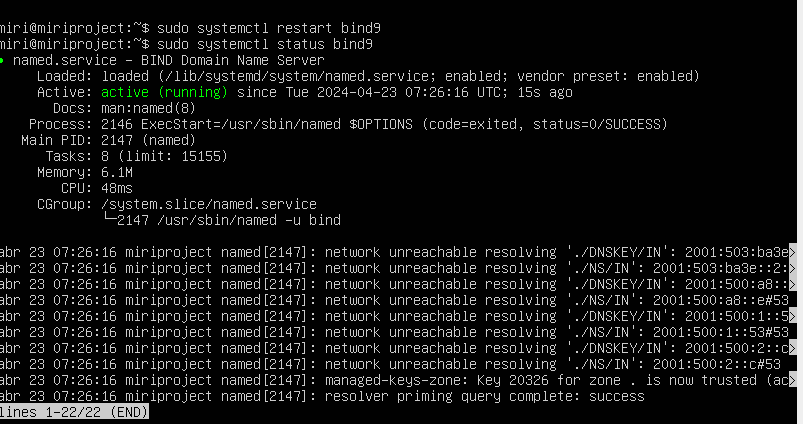Image resolution: width=803 pixels, height=424 pixels.
Task: Click the /system.slice/named.service CGroup path
Action: tap(208, 204)
